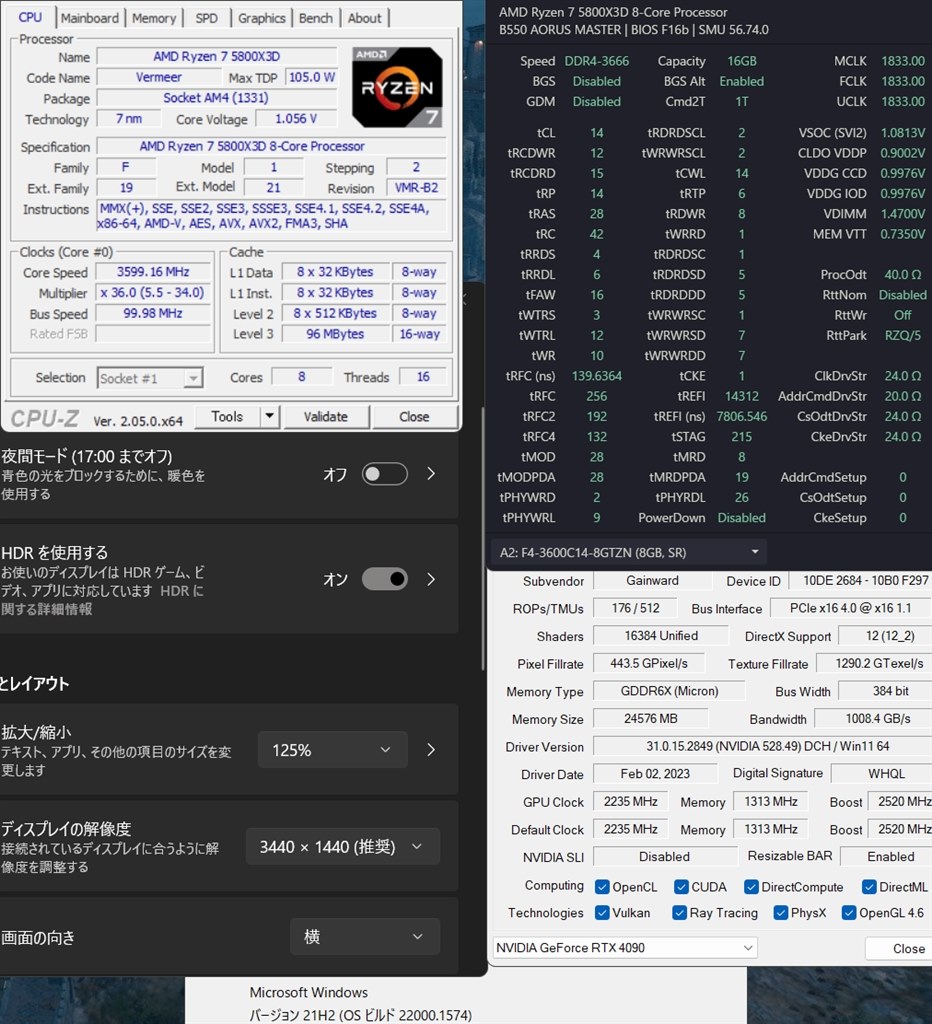Viewport: 932px width, 1024px height.
Task: Switch to the Graphics tab
Action: point(261,17)
